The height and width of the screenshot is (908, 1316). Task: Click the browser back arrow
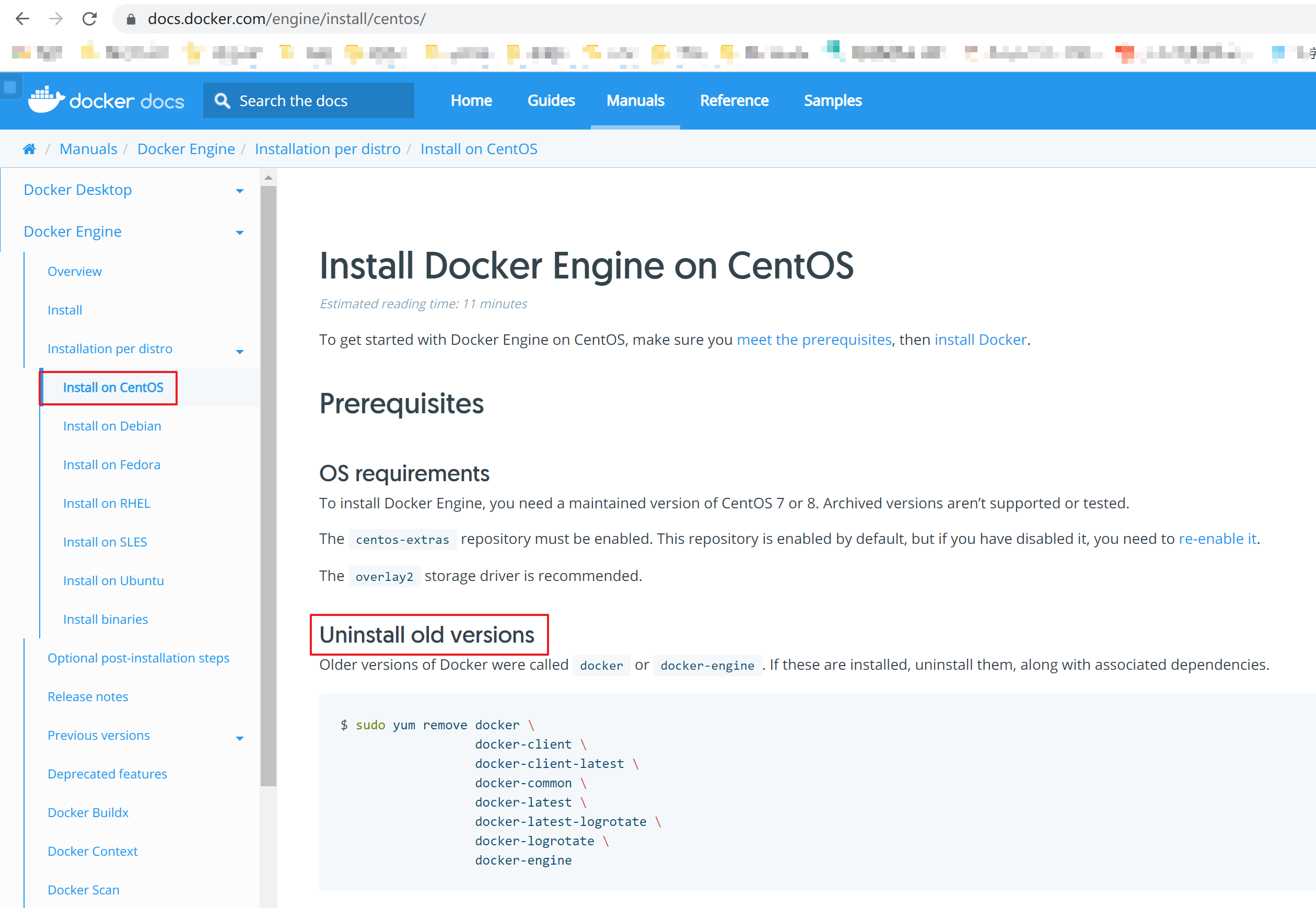click(x=22, y=19)
